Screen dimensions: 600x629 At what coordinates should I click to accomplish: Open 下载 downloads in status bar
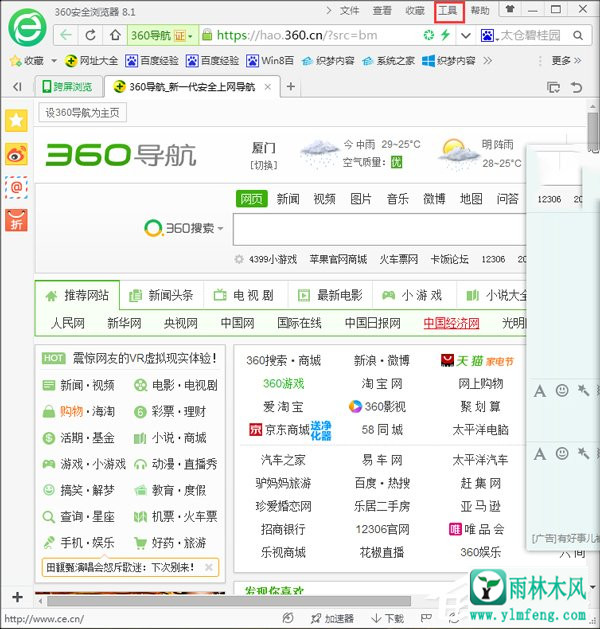click(x=387, y=618)
